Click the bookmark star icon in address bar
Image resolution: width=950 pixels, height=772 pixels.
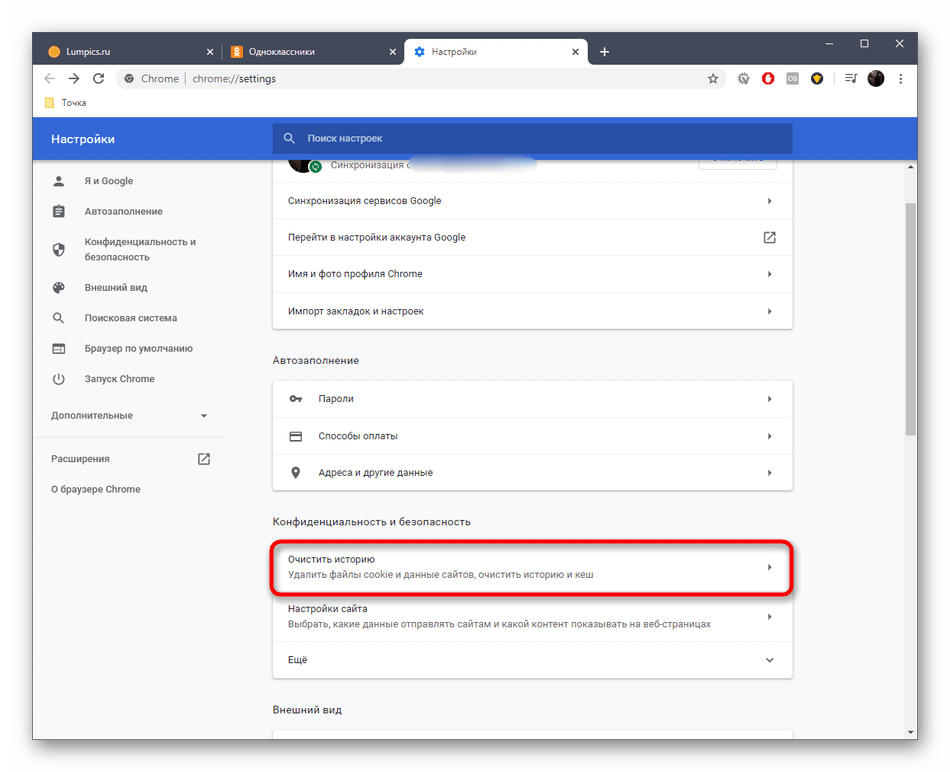[713, 79]
